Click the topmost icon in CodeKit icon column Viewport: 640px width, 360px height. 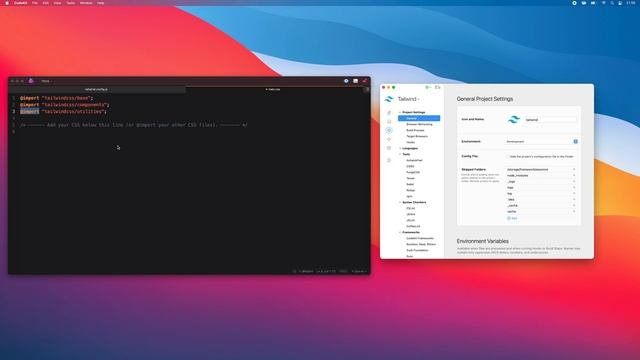point(389,112)
